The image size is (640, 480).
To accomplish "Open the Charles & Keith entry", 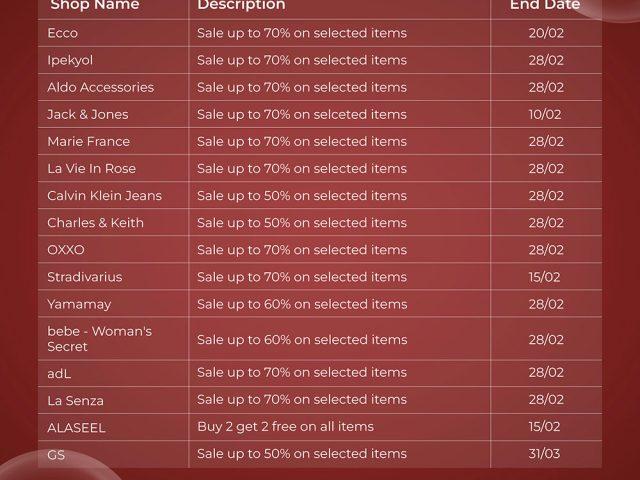I will (95, 222).
